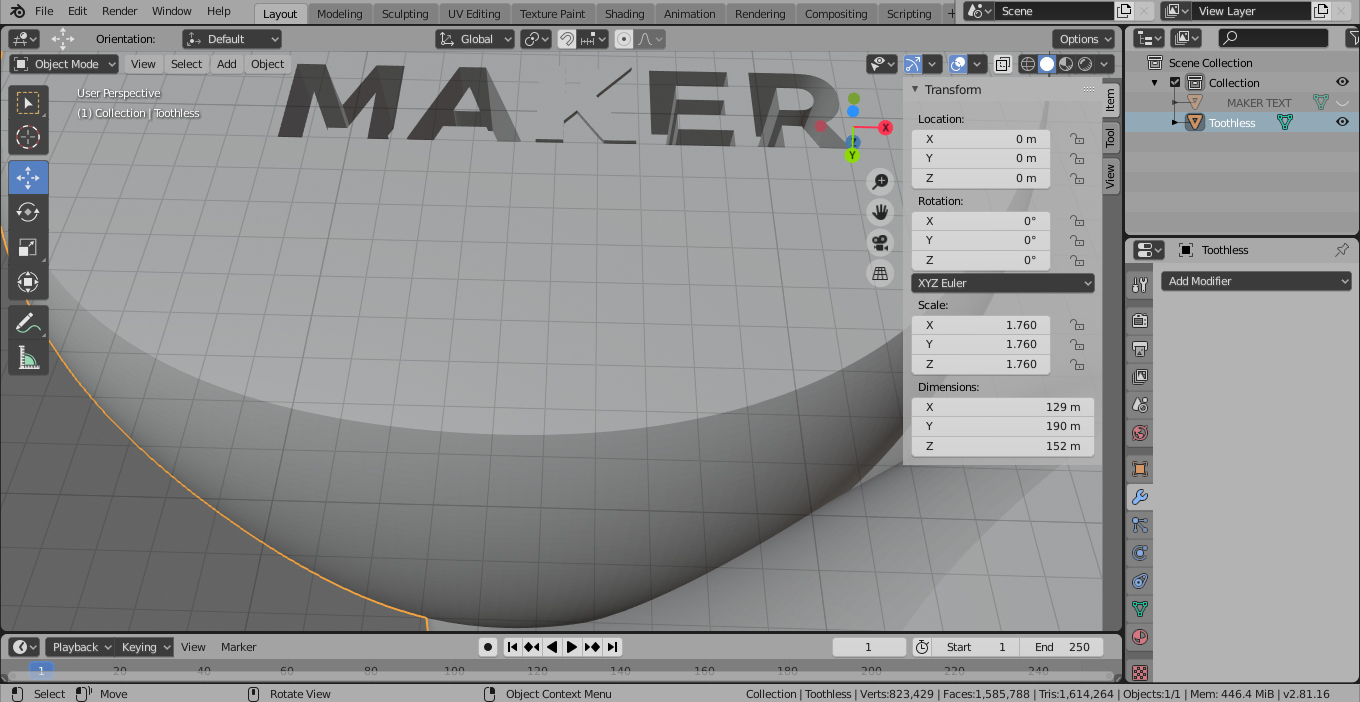1360x702 pixels.
Task: Open the Object Mode dropdown
Action: 65,64
